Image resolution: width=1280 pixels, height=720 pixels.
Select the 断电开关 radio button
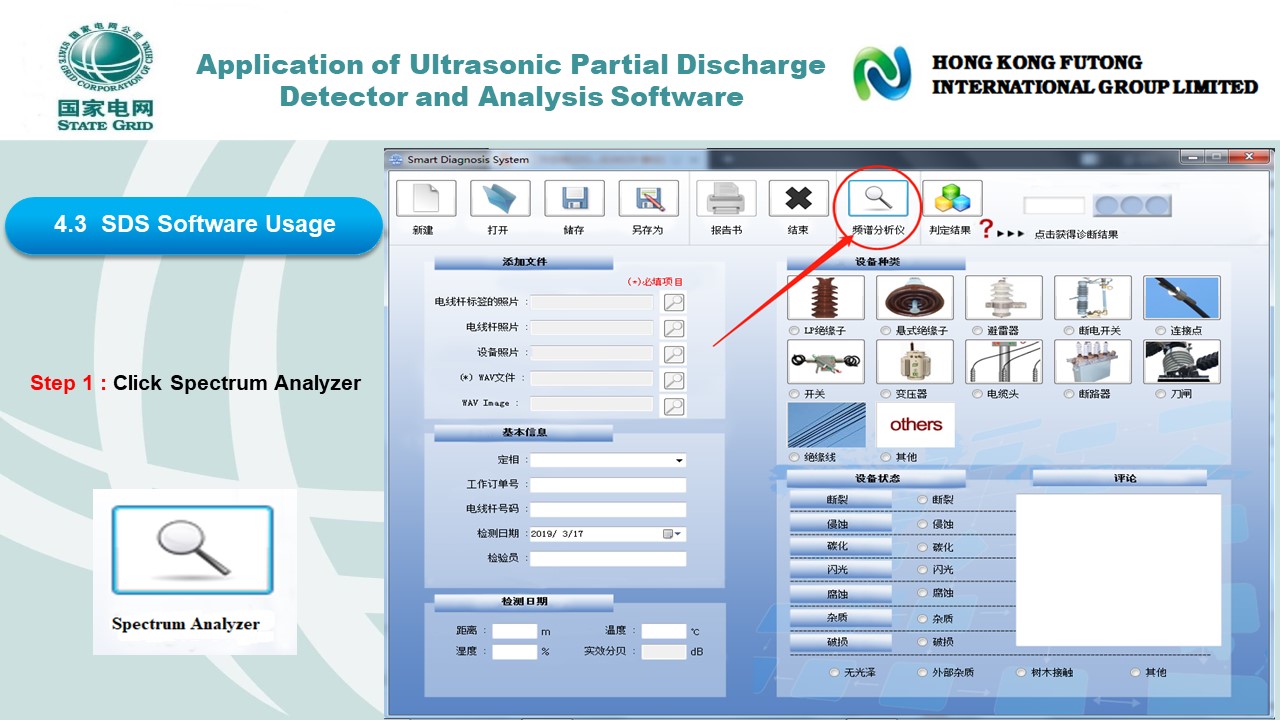click(x=1070, y=330)
